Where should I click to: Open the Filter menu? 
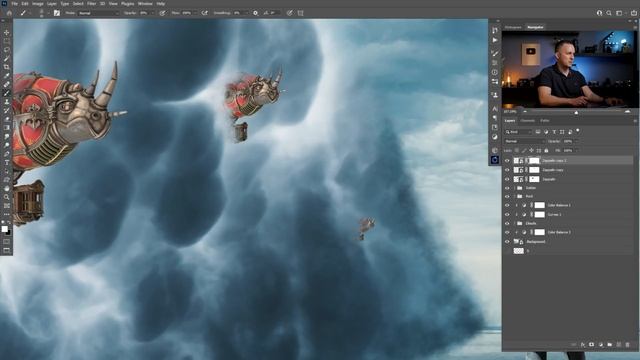click(x=91, y=3)
